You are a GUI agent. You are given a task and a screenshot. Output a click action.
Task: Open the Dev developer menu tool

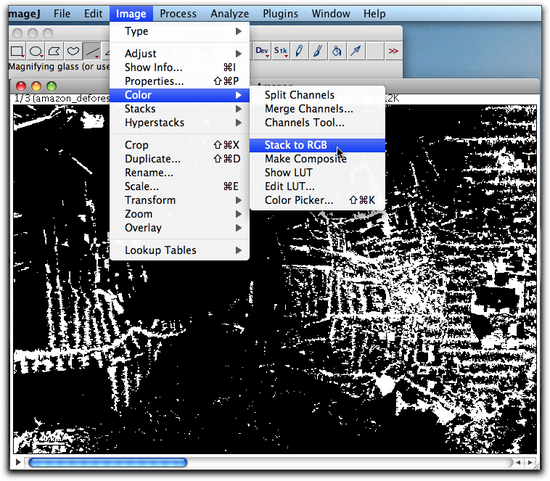pyautogui.click(x=262, y=51)
